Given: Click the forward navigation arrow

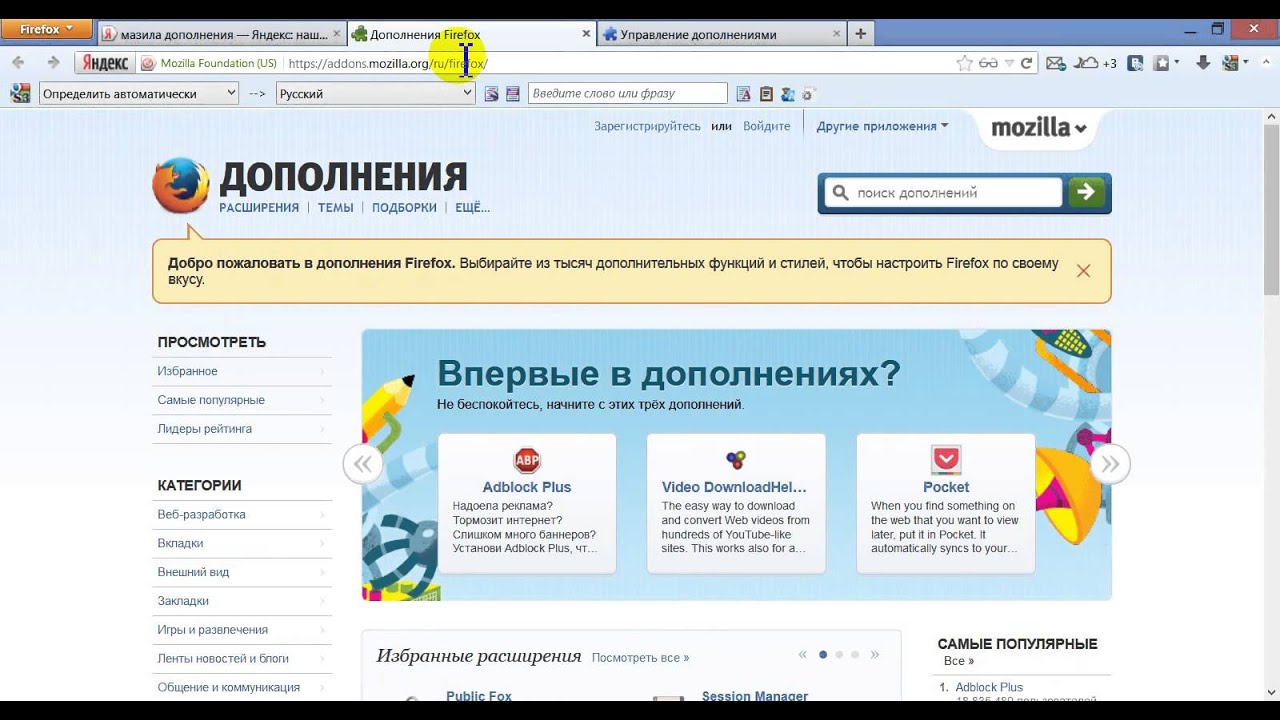Looking at the screenshot, I should [x=53, y=63].
